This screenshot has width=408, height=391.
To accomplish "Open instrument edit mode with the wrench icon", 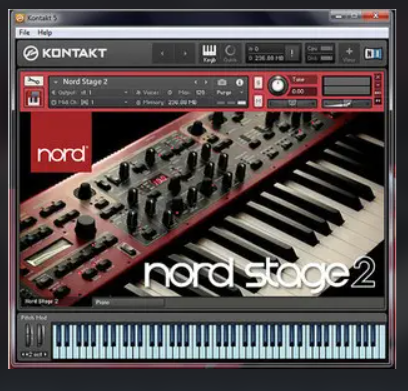I will (x=34, y=81).
